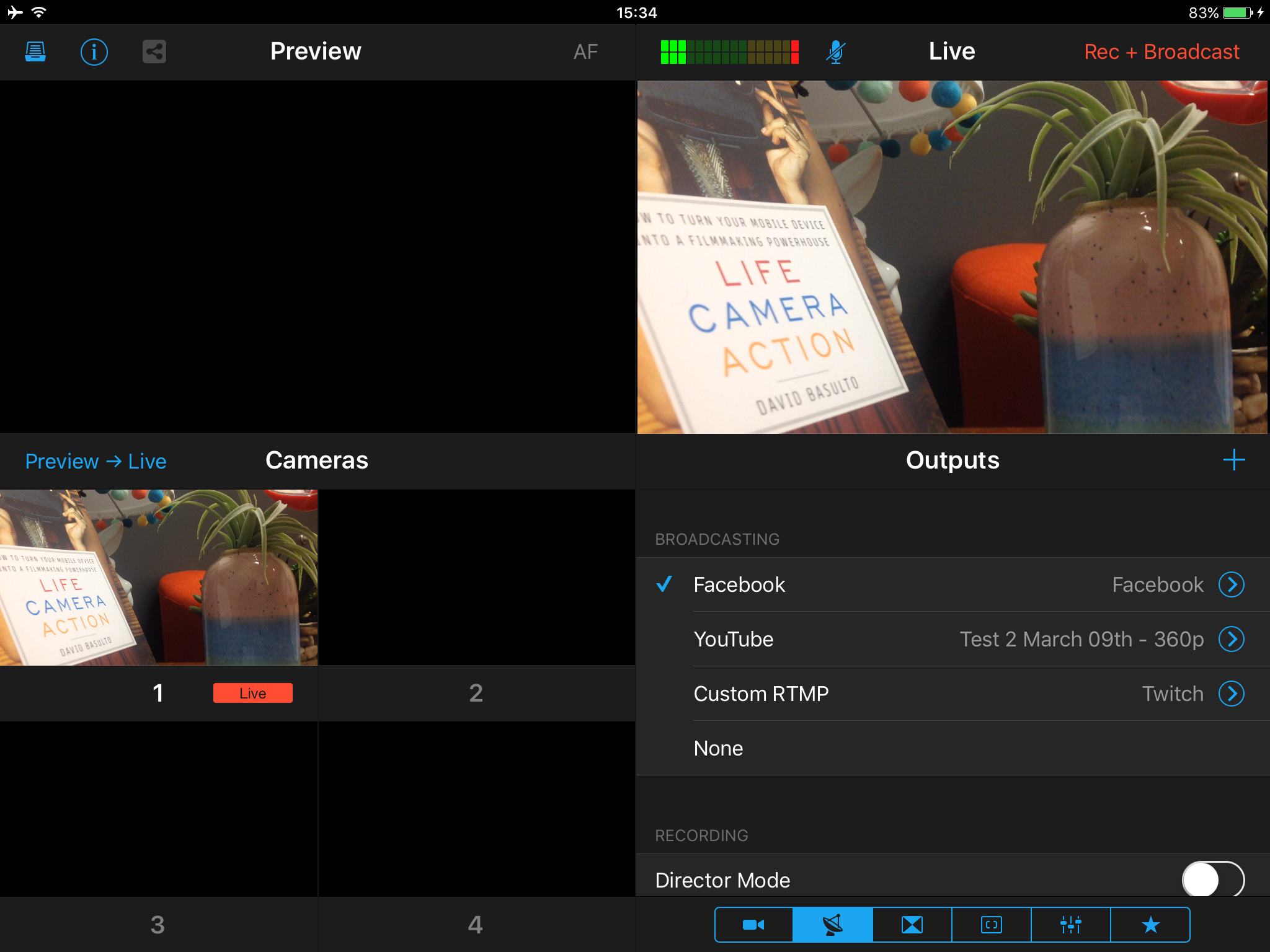The image size is (1270, 952).
Task: Expand YouTube output details chevron
Action: [x=1231, y=639]
